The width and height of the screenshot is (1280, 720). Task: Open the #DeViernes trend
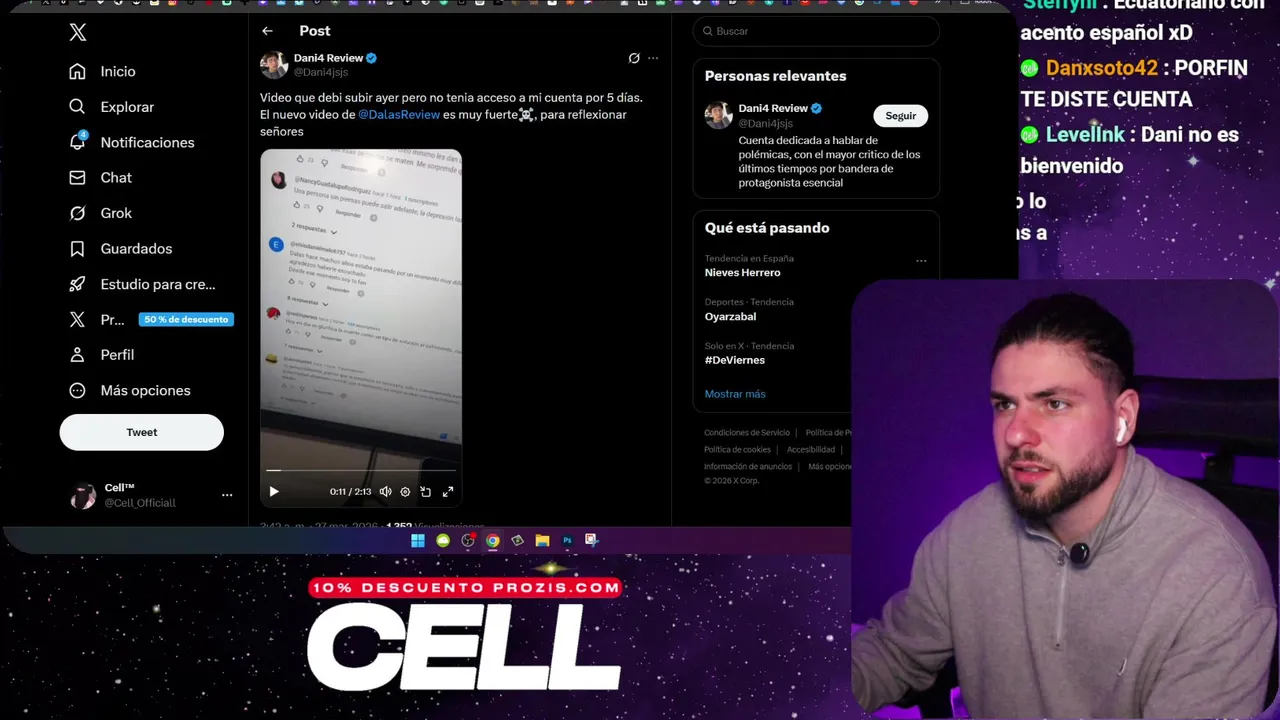point(735,360)
